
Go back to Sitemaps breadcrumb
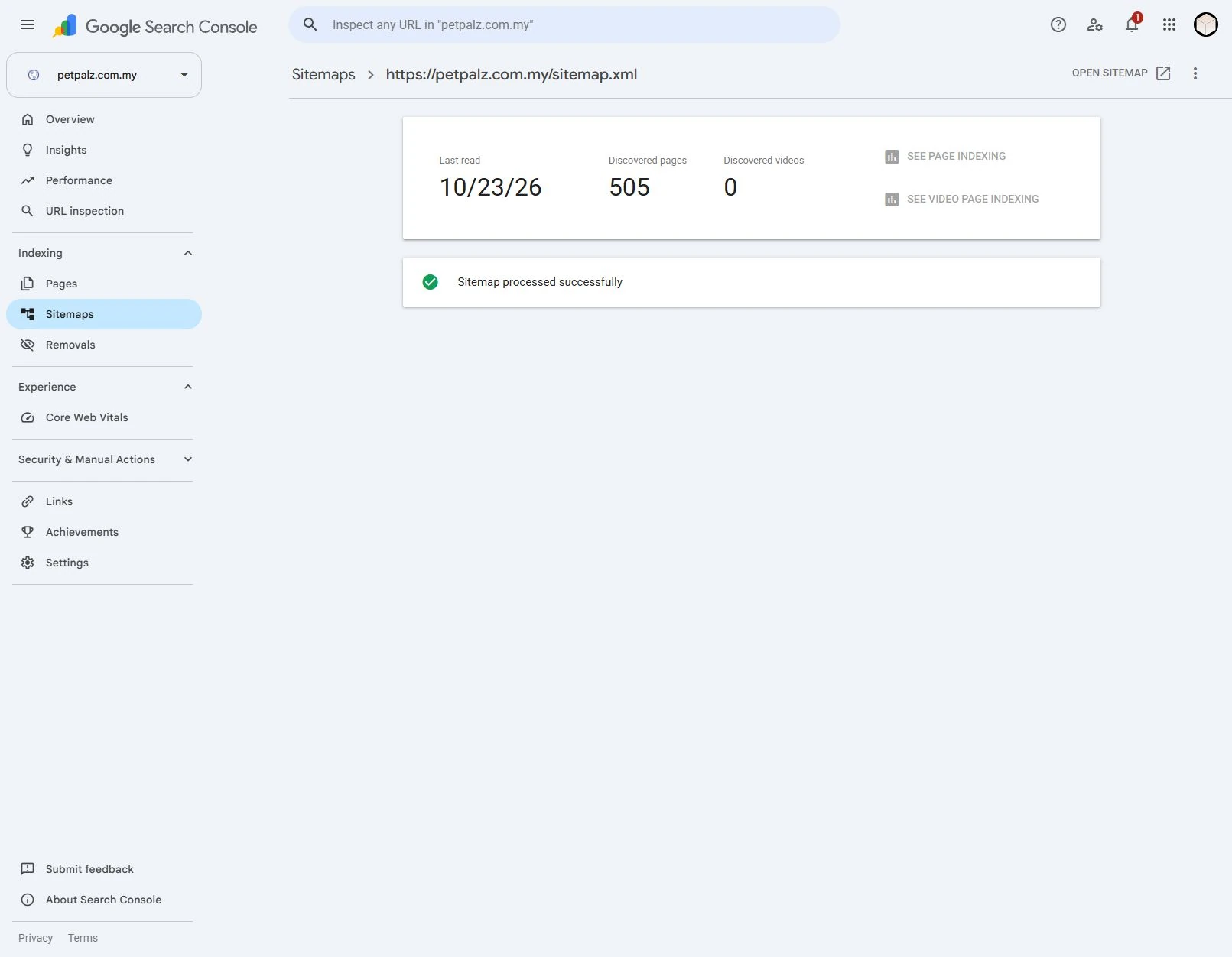coord(323,74)
